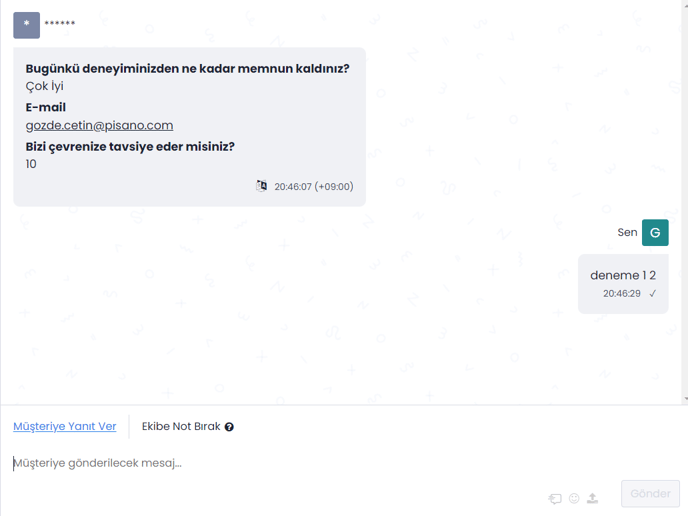Open the emoji picker smiley icon
688x516 pixels.
[574, 498]
